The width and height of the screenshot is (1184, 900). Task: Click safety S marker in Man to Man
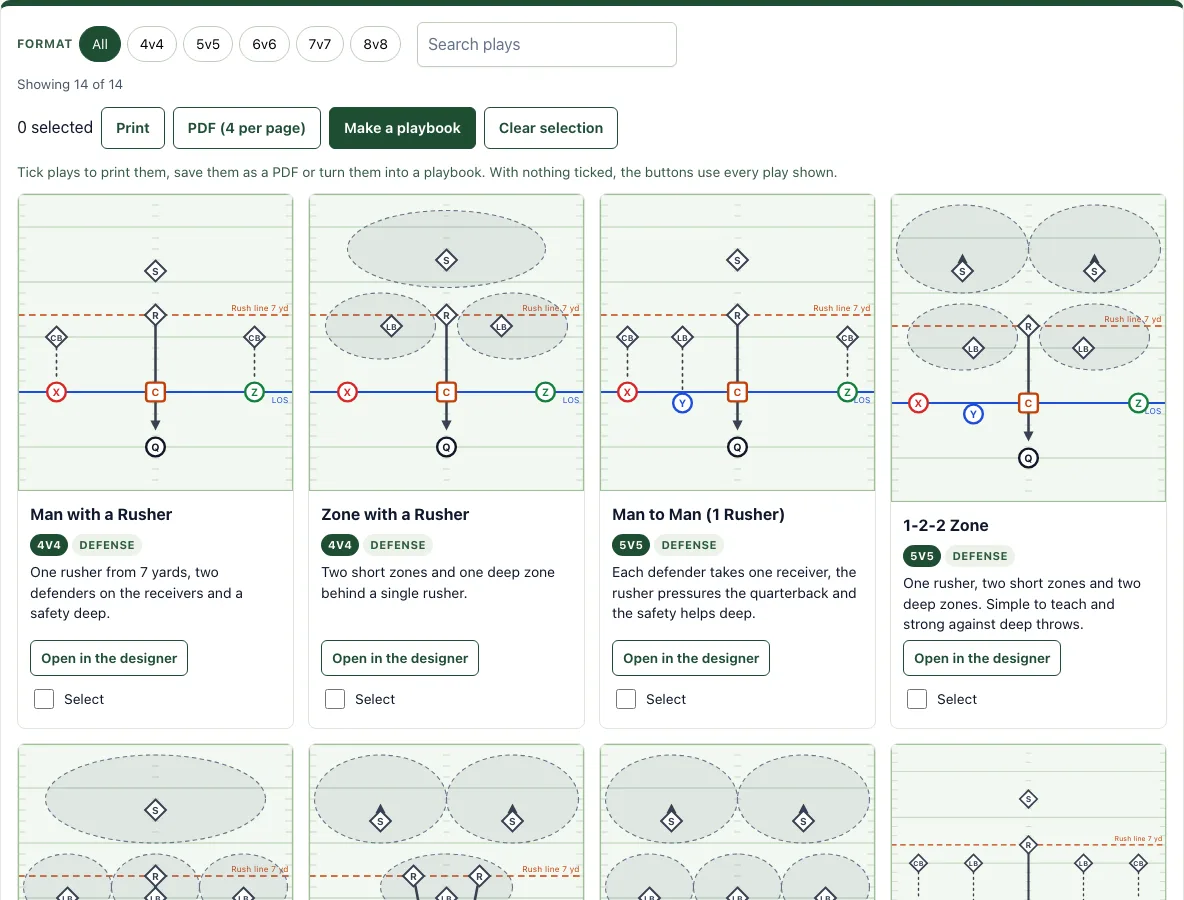point(737,260)
